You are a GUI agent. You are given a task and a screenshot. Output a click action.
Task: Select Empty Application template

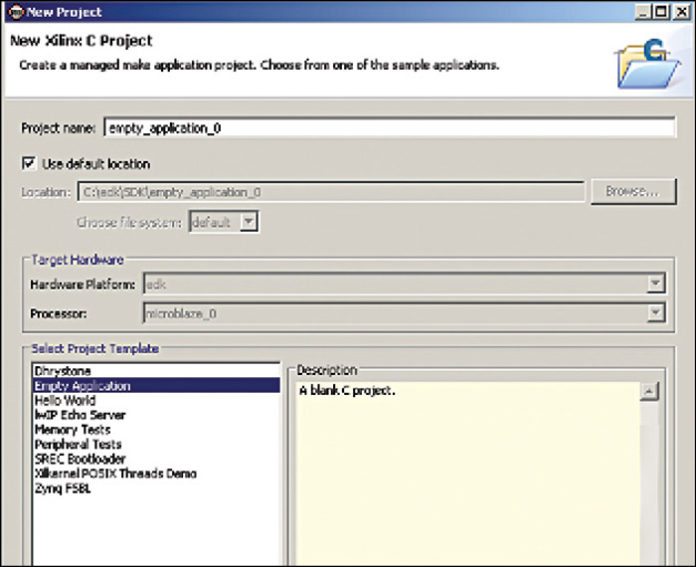tap(82, 386)
